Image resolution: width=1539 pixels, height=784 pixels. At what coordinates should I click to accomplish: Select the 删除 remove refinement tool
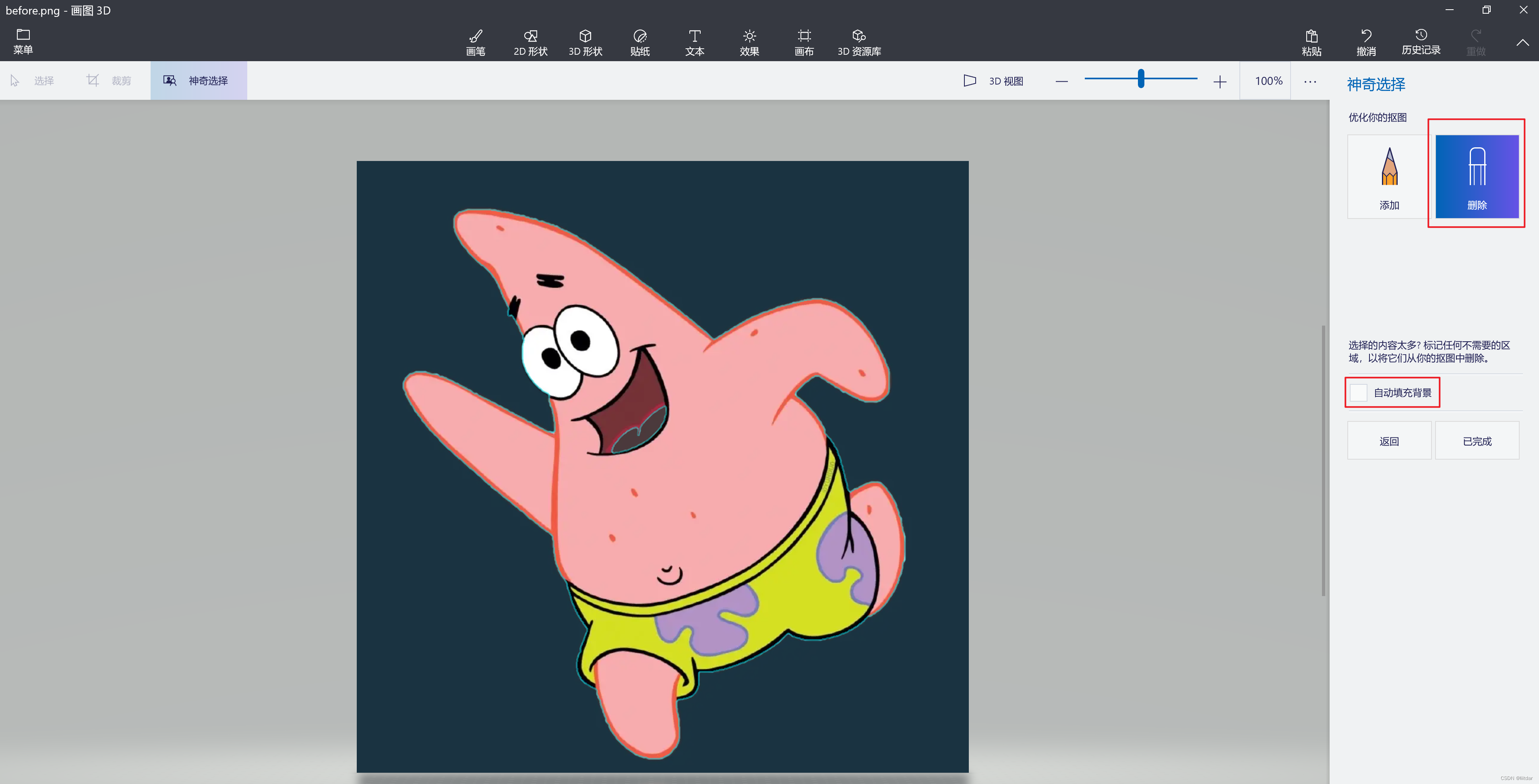click(1477, 176)
